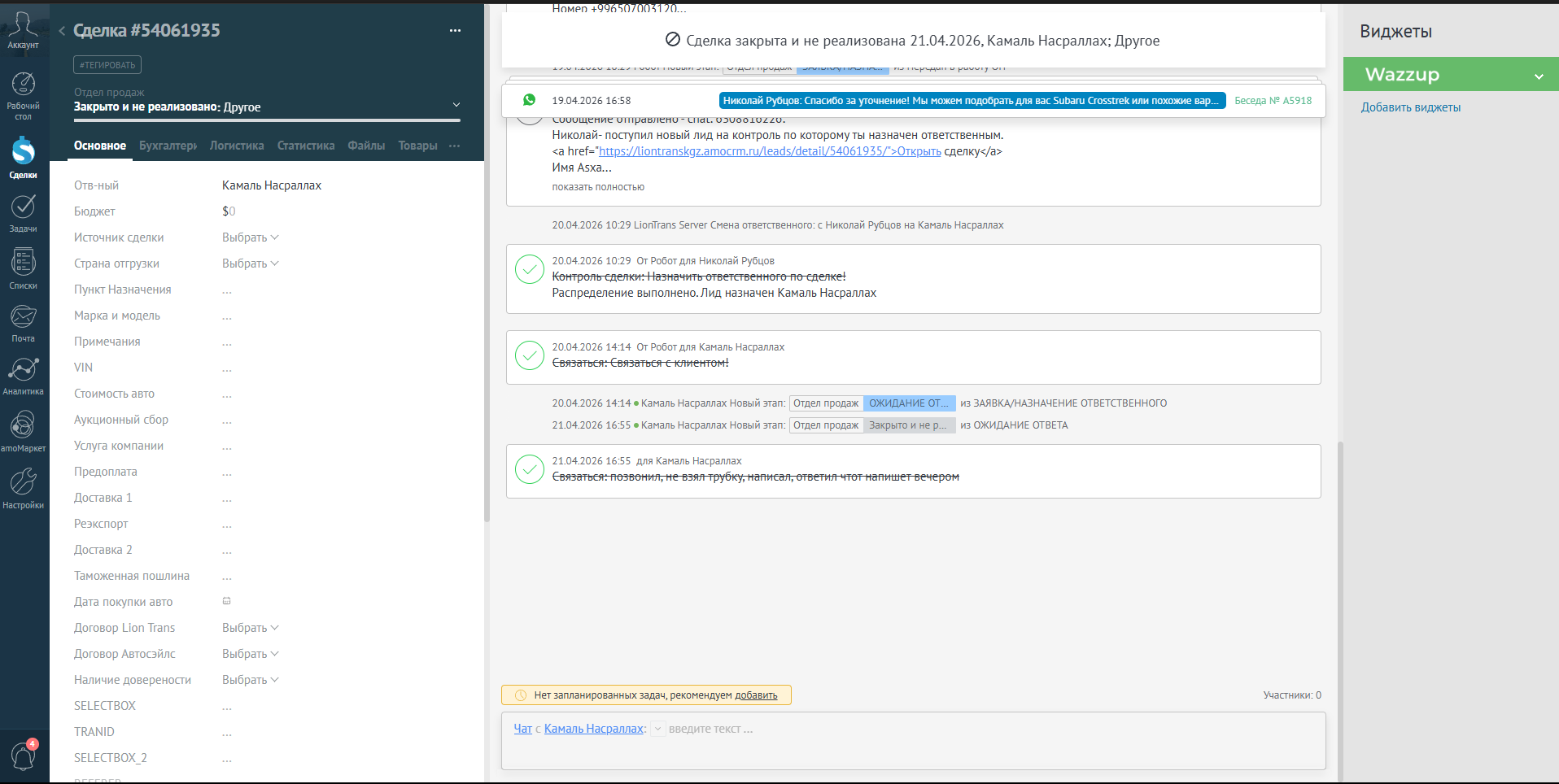Screen dimensions: 1559x784
Task: Toggle checkmark on 'Контроль сделки' task
Action: coord(530,269)
